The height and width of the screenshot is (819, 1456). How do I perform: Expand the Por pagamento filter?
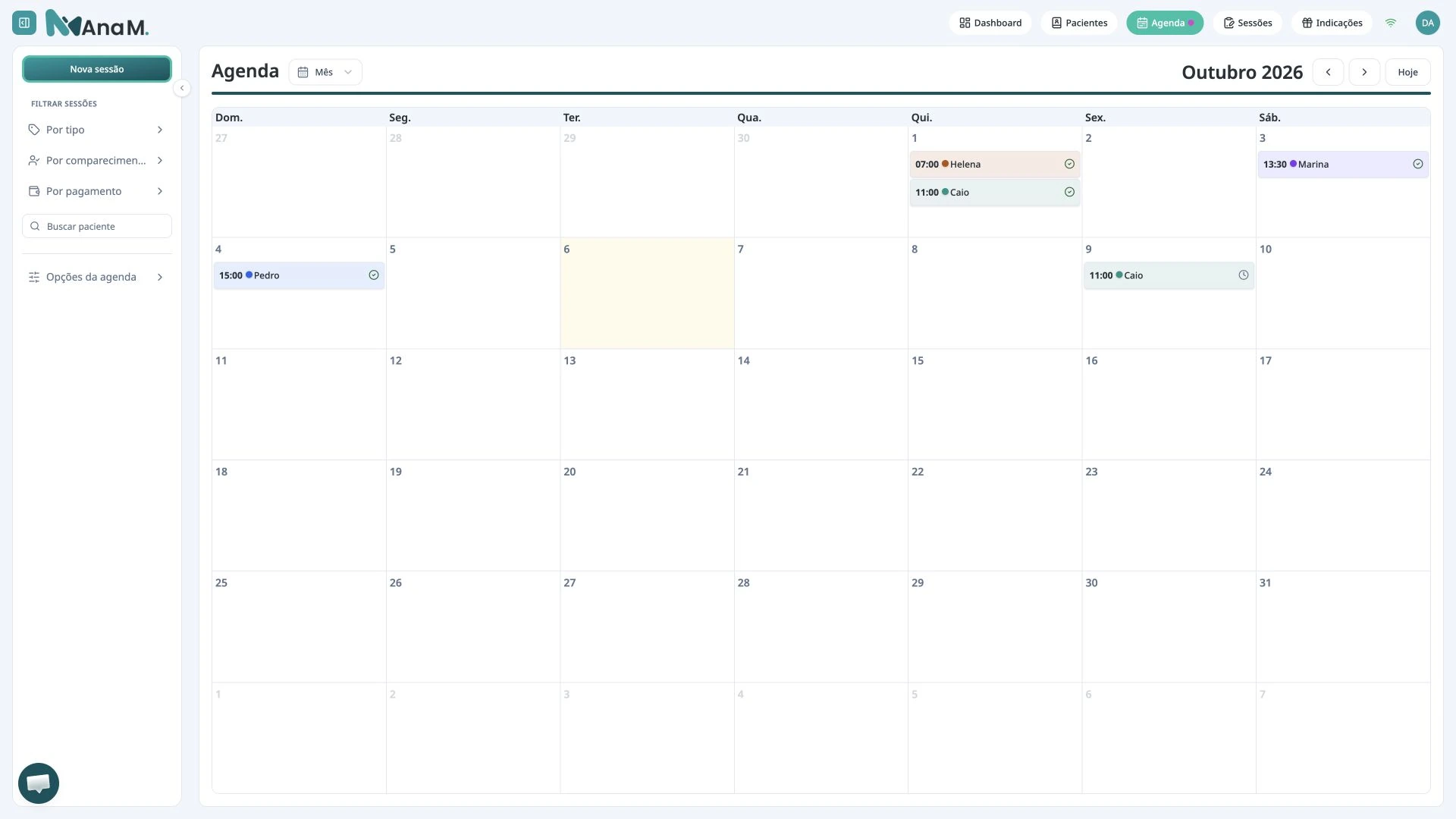point(97,191)
